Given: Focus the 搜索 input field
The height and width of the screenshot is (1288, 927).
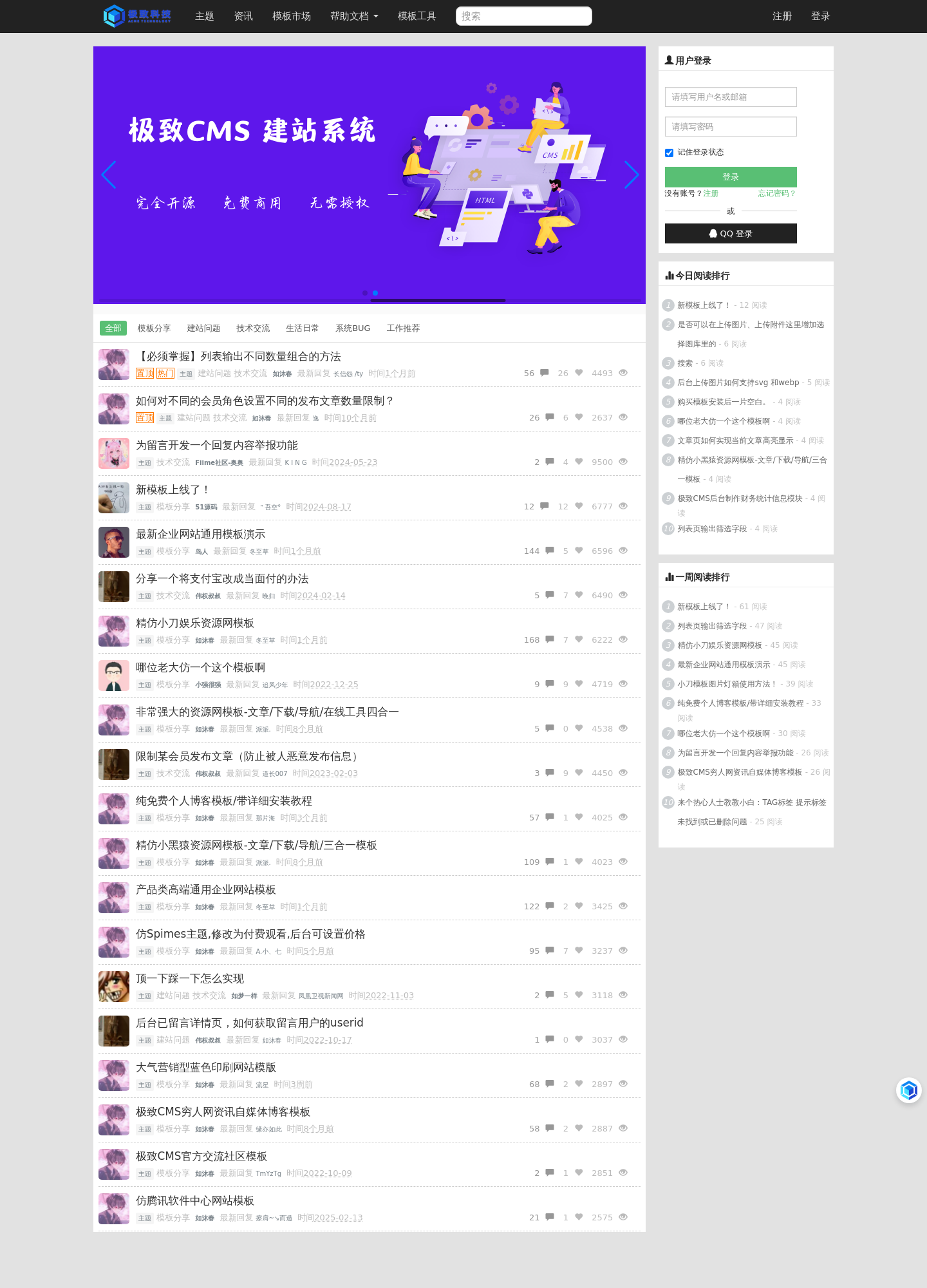Looking at the screenshot, I should pos(524,16).
